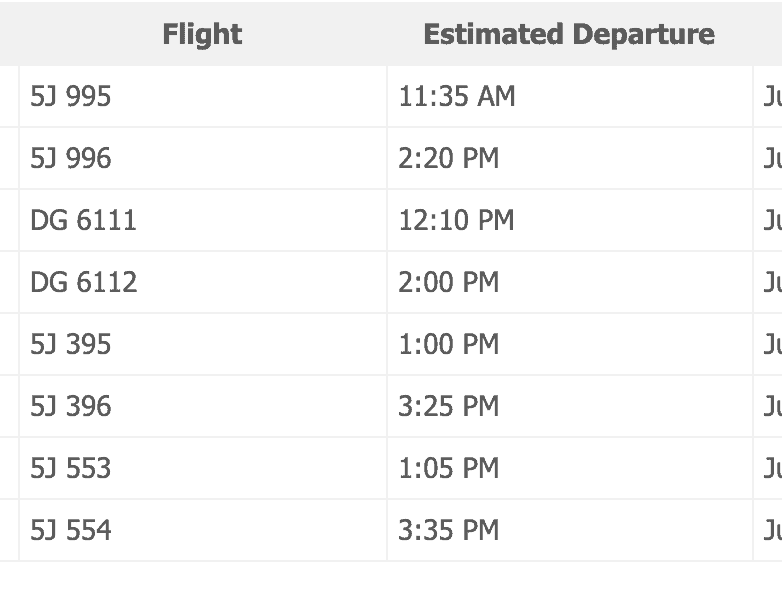Select the DG 6111 flight cell
The height and width of the screenshot is (590, 782).
[83, 221]
